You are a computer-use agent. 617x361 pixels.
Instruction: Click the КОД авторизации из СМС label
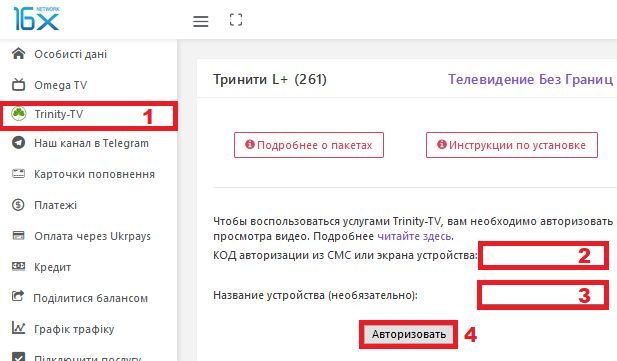pos(345,255)
